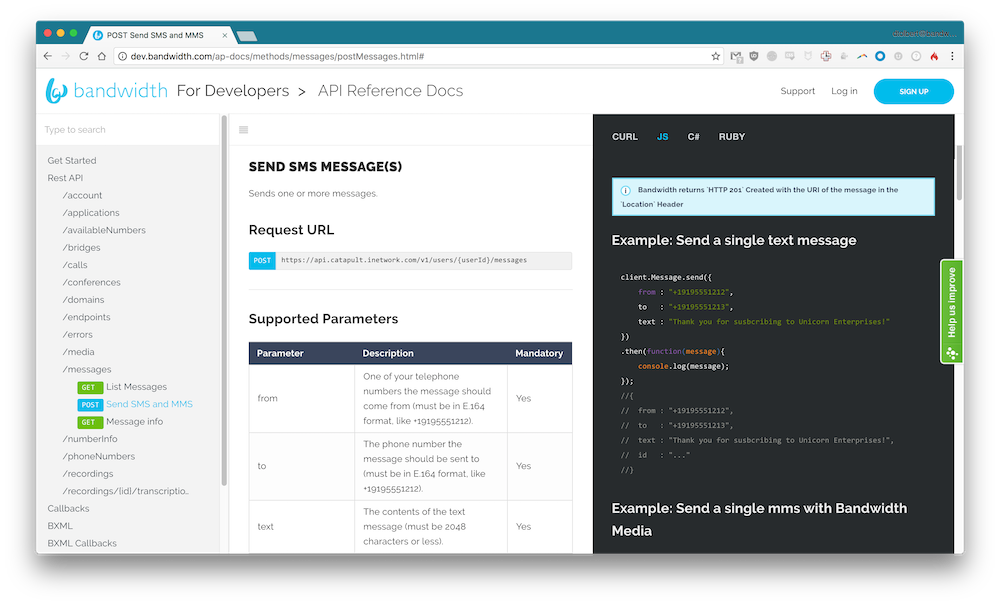Open the colorful arc extension icon
This screenshot has height=605, width=1000.
[x=862, y=56]
